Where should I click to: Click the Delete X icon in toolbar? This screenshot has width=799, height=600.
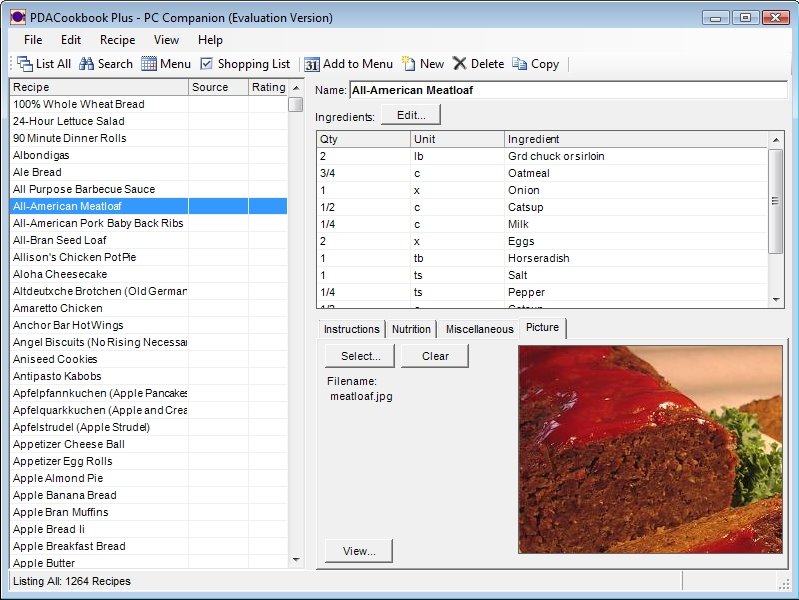tap(460, 64)
